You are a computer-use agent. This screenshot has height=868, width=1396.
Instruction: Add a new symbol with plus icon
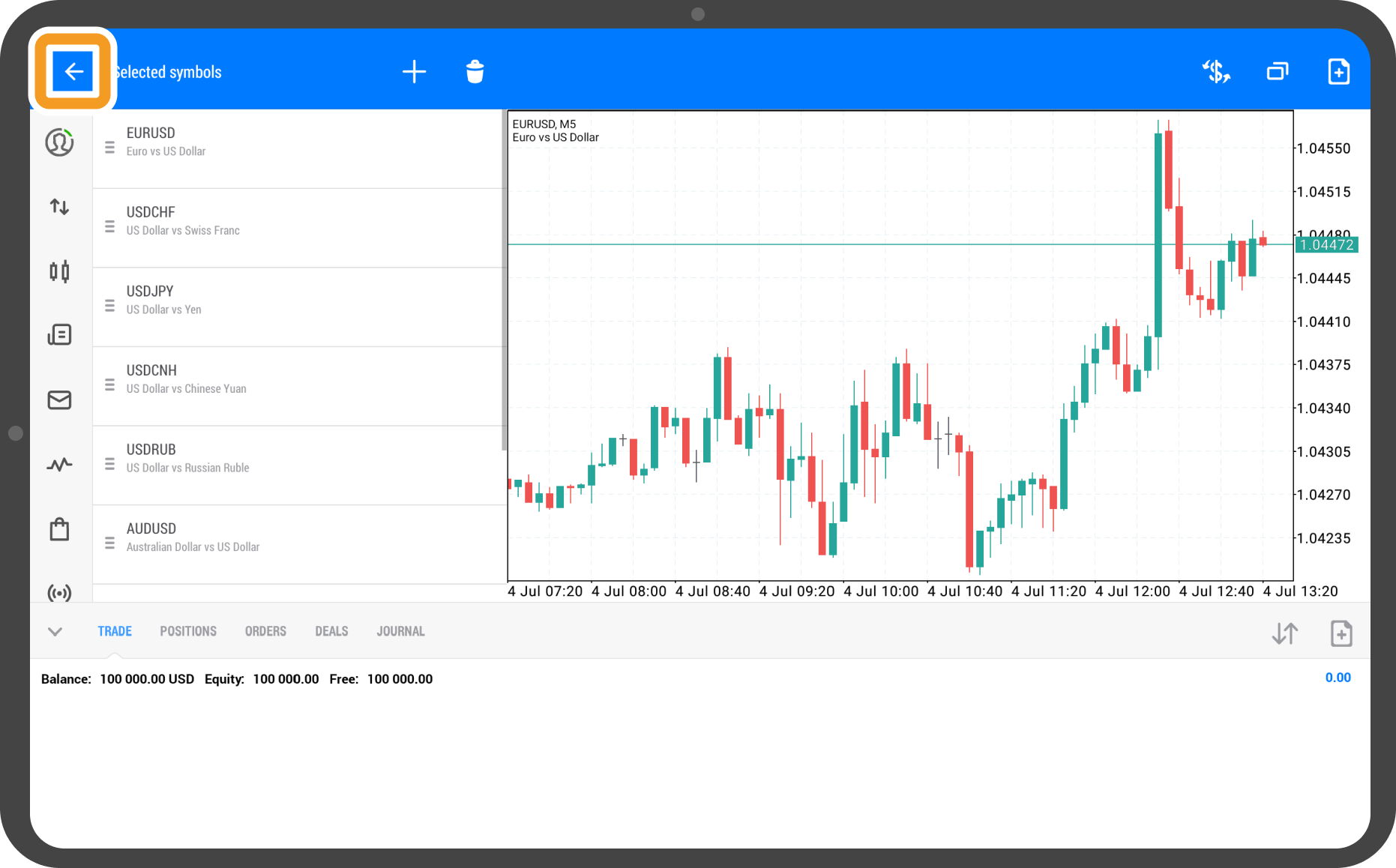(x=414, y=72)
